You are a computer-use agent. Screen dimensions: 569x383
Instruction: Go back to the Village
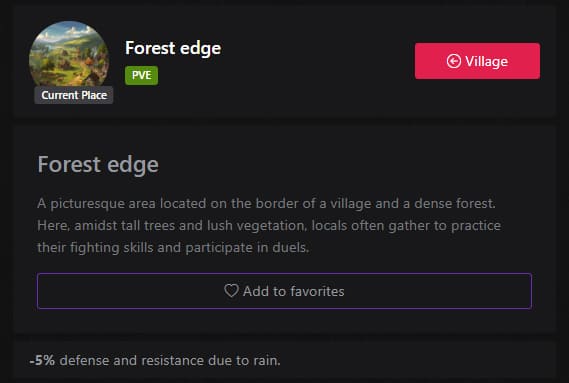click(477, 61)
